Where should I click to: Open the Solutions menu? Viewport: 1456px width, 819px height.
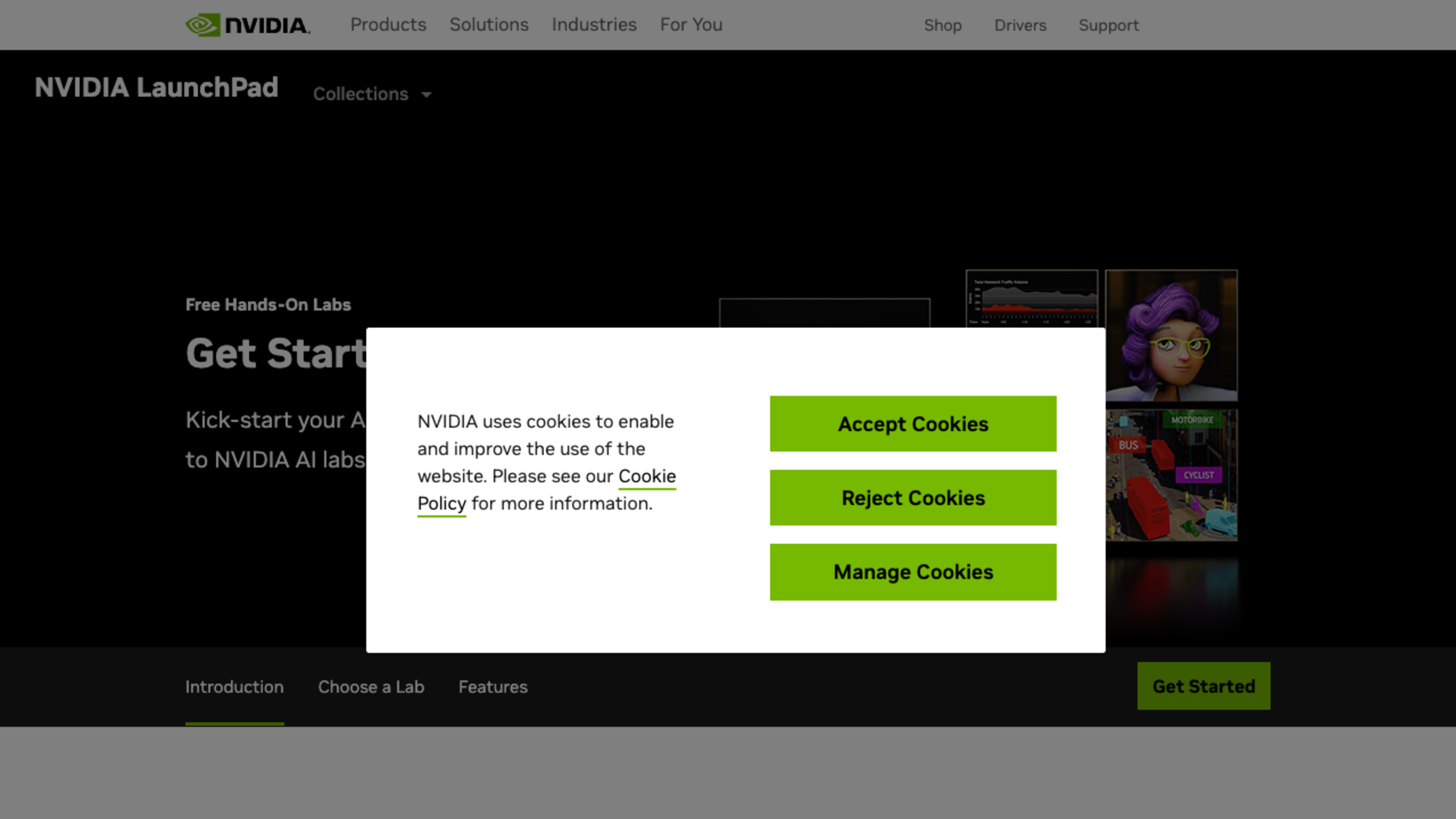[489, 24]
